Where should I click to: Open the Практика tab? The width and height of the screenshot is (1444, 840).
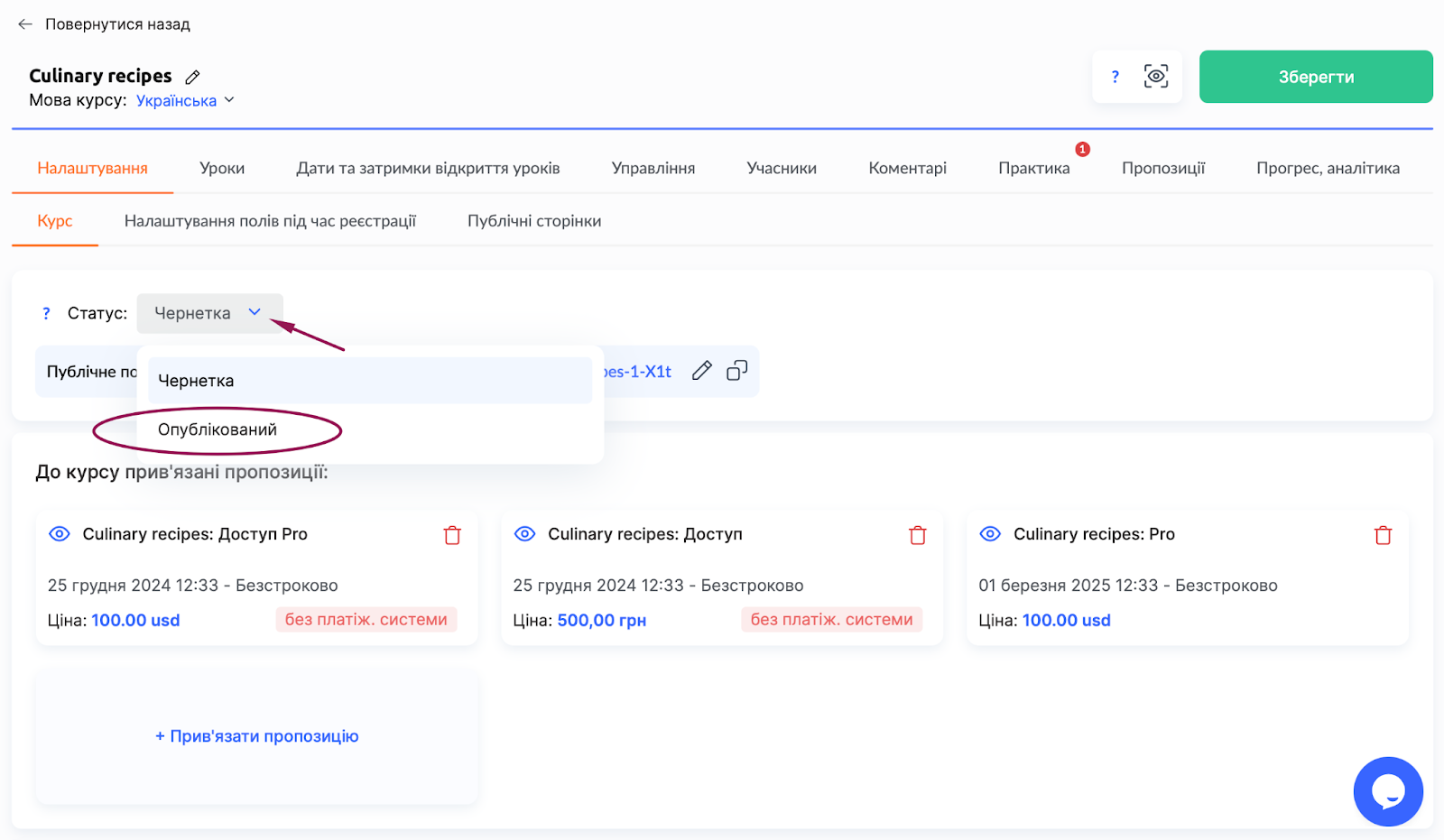pyautogui.click(x=1034, y=168)
